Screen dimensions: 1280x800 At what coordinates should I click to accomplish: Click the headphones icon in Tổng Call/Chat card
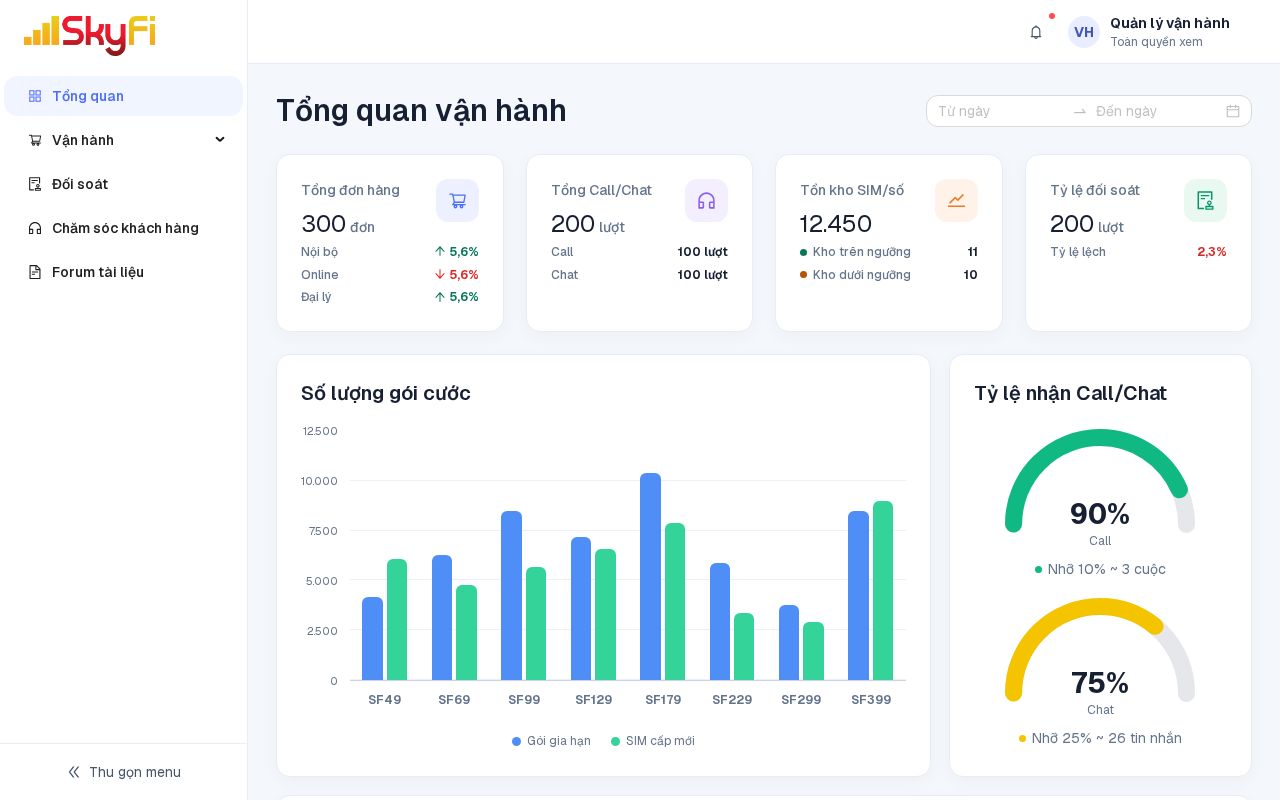tap(707, 201)
